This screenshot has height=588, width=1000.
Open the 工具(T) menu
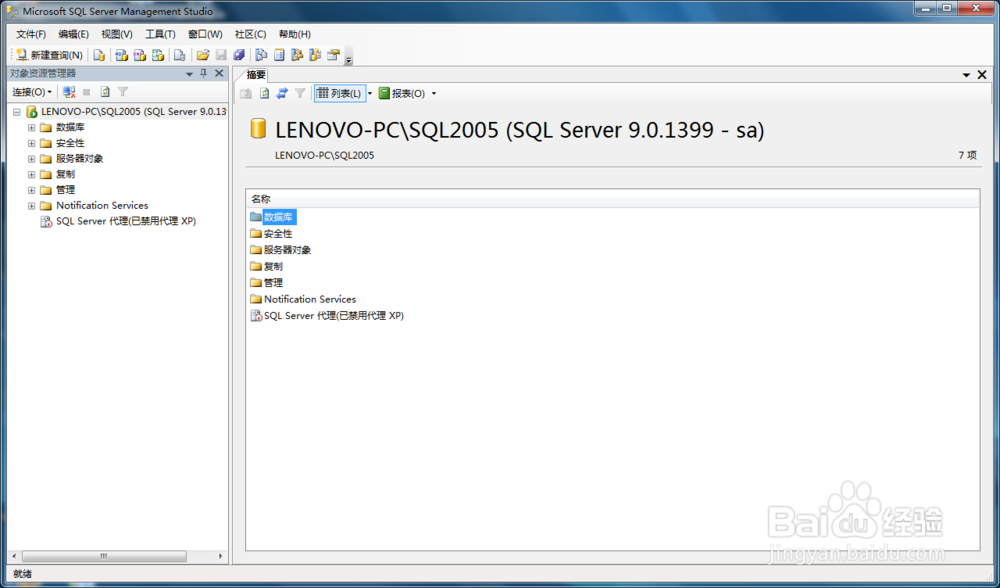click(160, 34)
